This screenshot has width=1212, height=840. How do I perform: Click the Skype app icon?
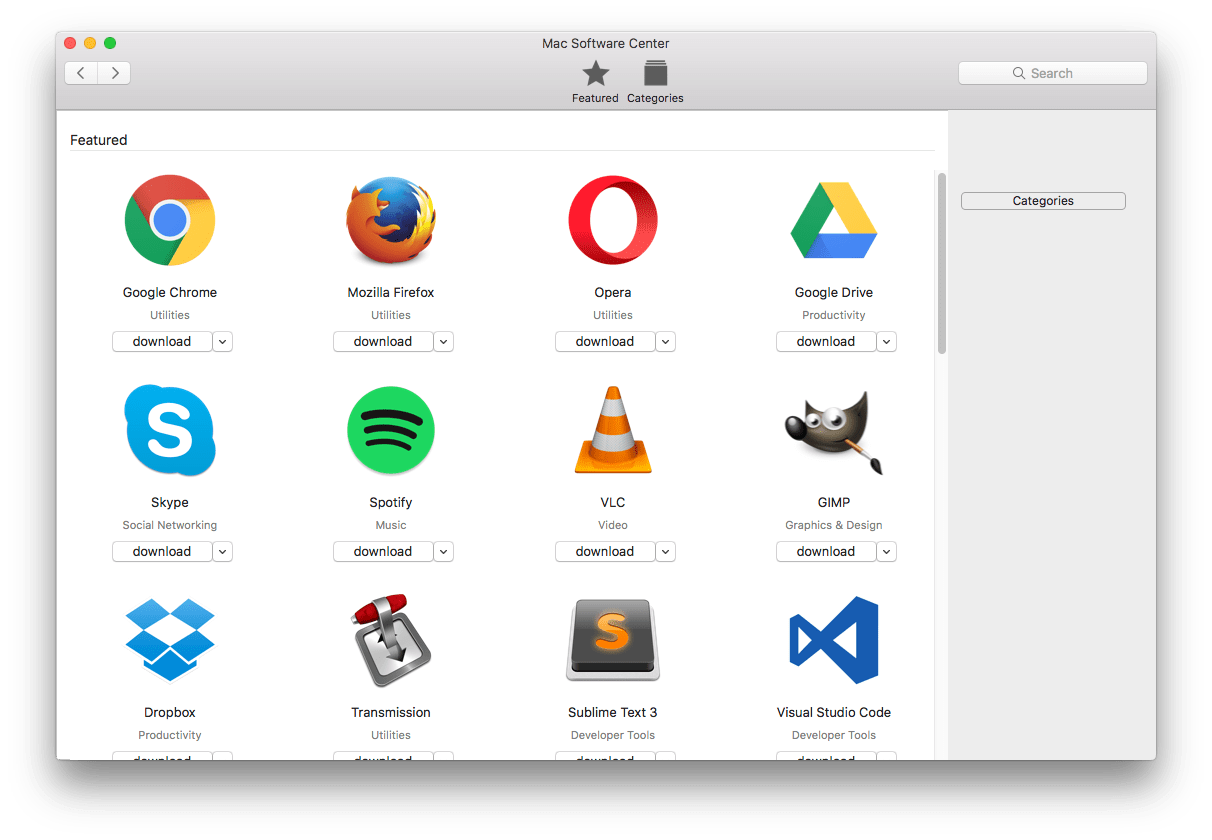coord(170,430)
